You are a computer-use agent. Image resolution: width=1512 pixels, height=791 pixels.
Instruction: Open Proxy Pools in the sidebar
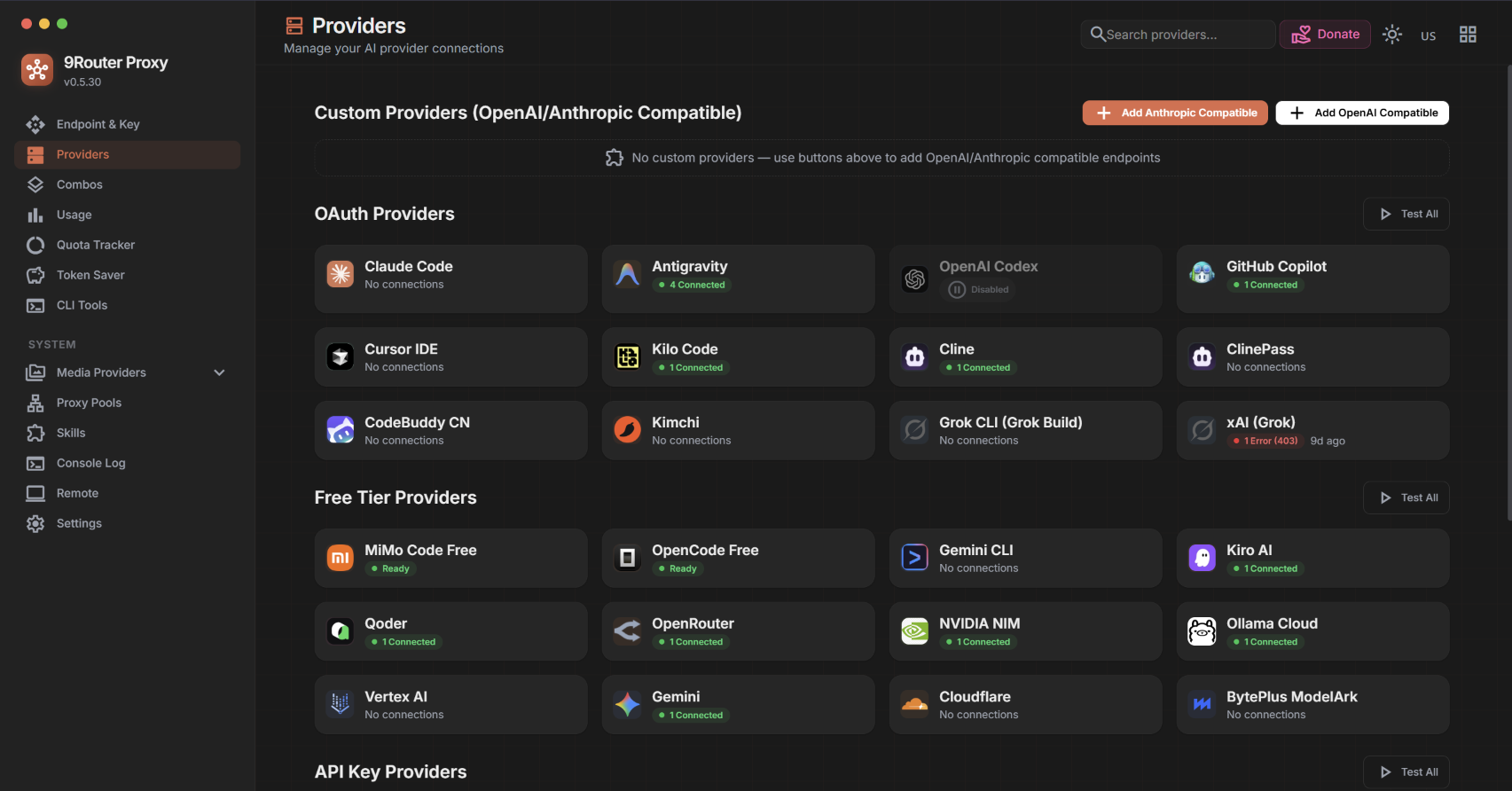click(x=128, y=403)
